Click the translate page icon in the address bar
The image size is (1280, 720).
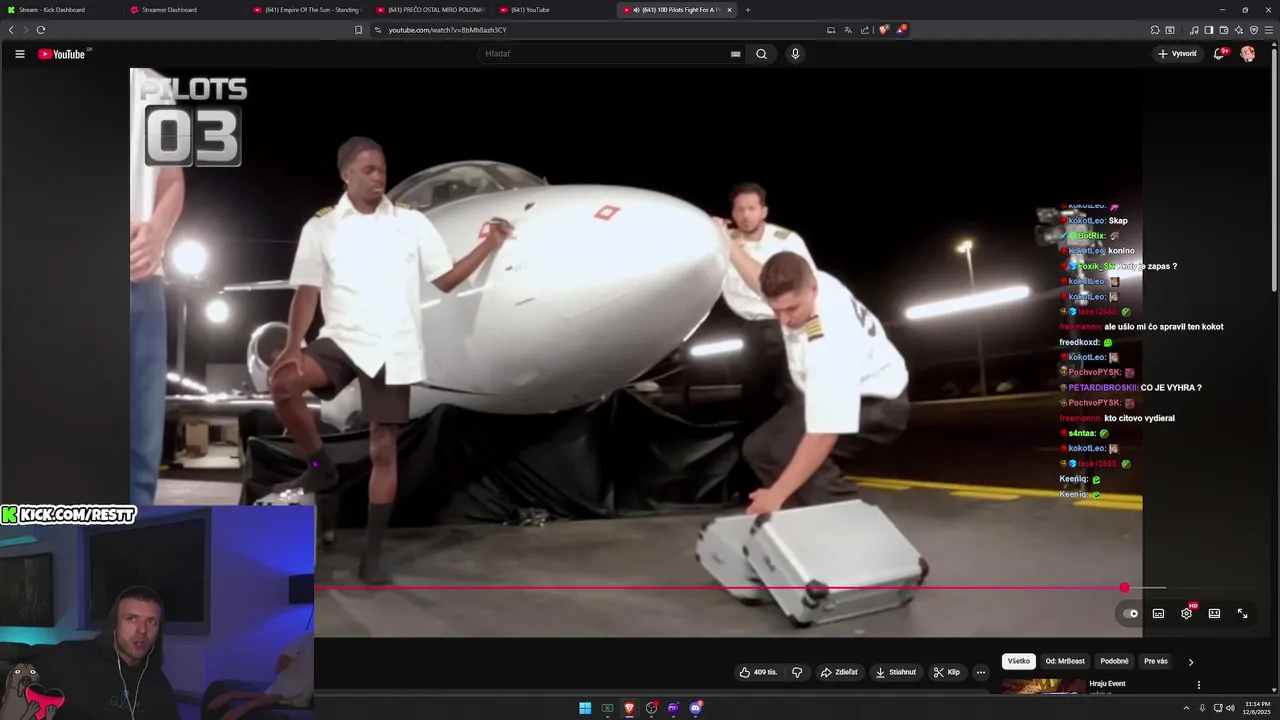[x=848, y=30]
